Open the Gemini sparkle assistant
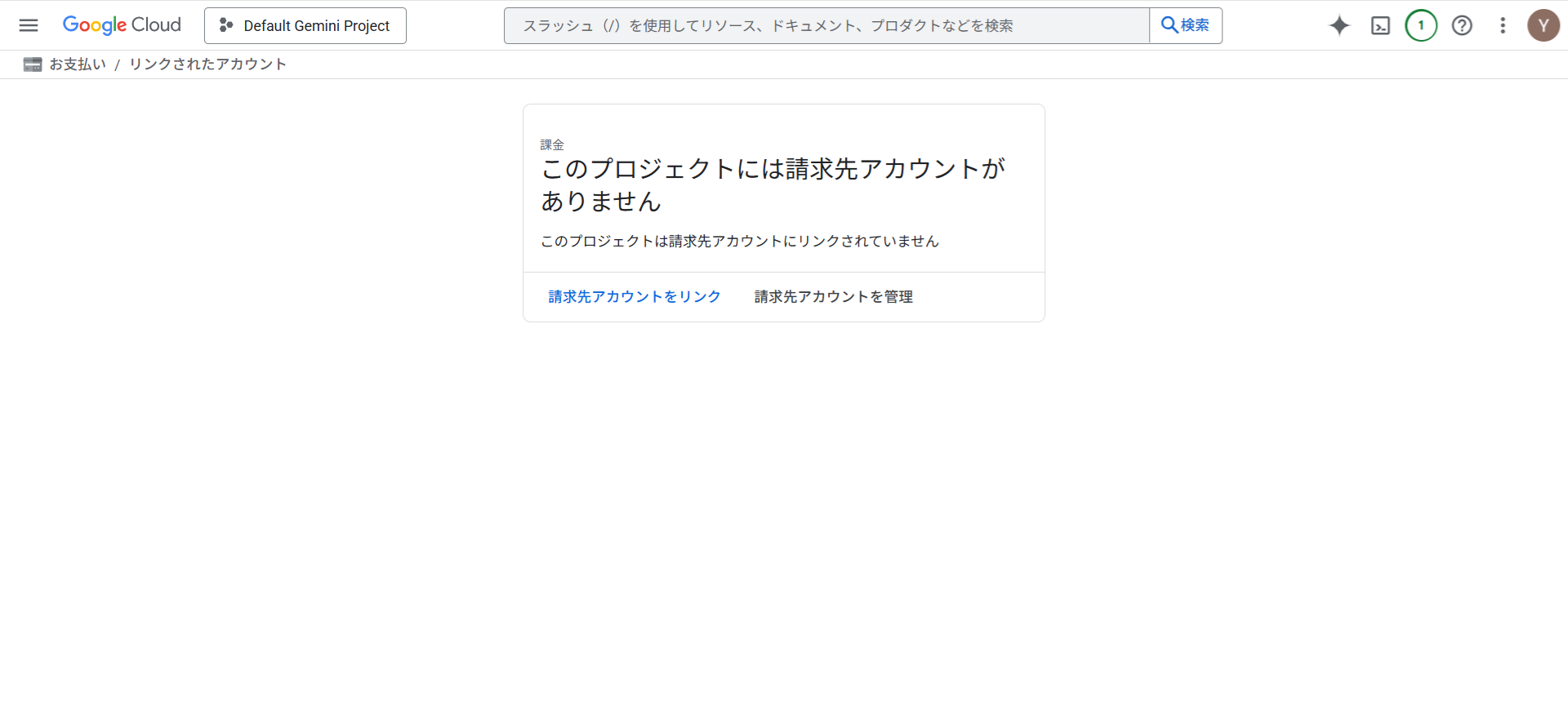The image size is (1568, 710). 1339,26
